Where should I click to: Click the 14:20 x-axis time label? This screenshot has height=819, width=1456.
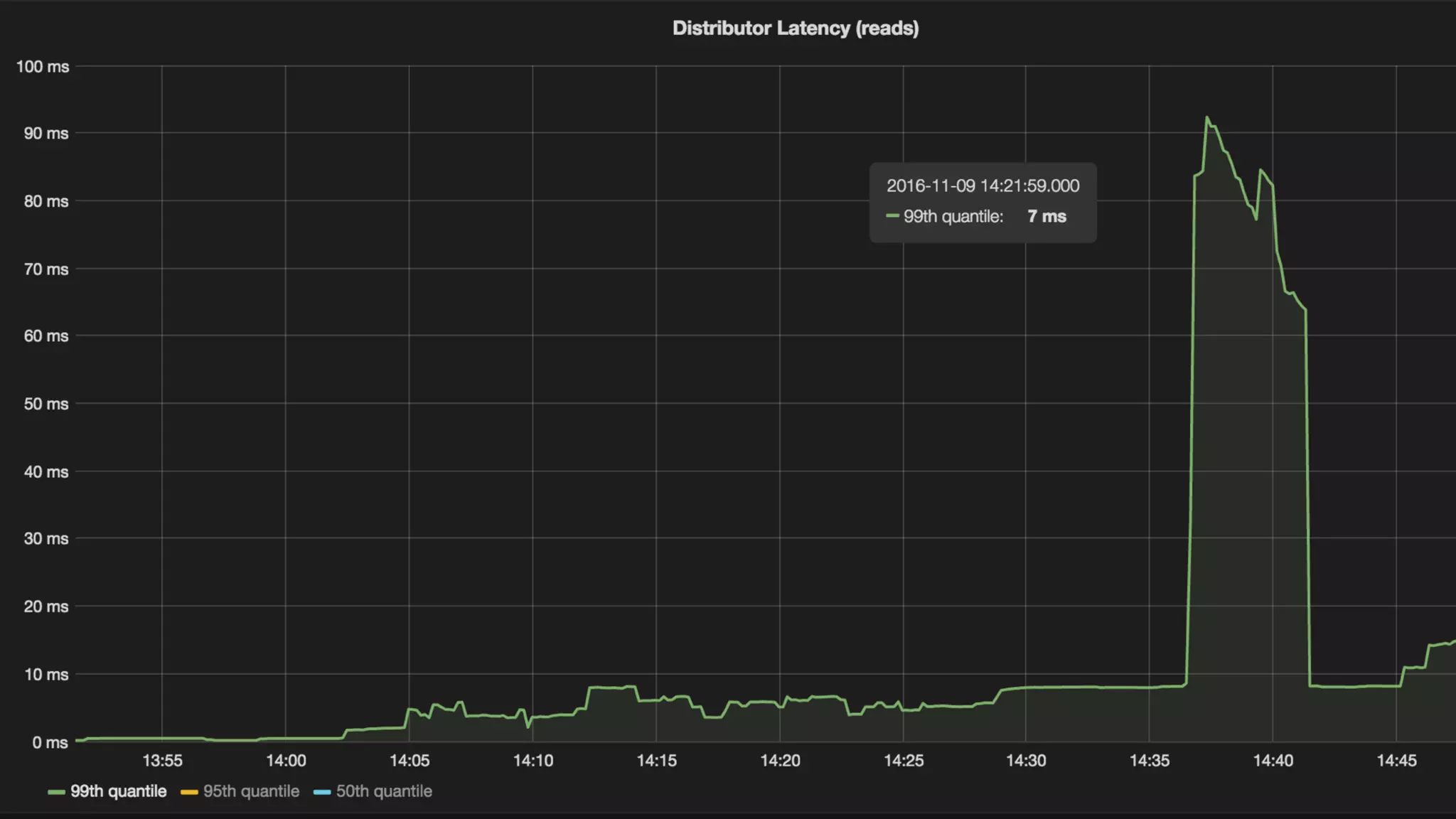coord(780,761)
